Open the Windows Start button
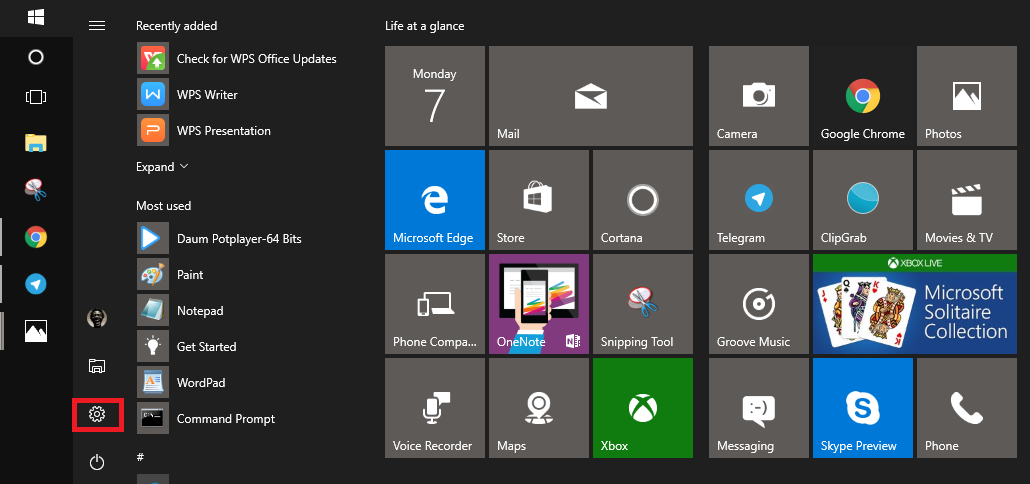This screenshot has height=484, width=1030. pos(35,16)
